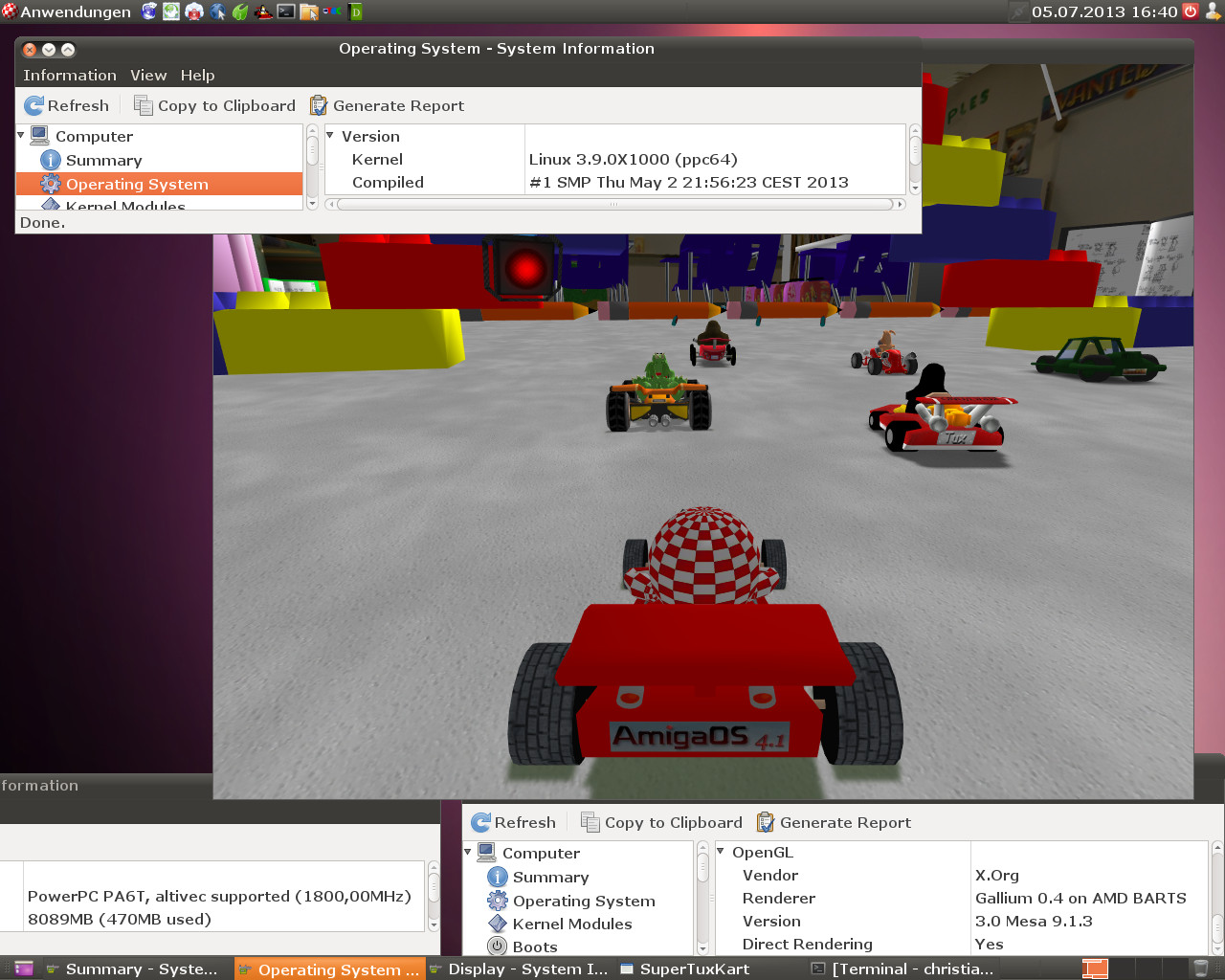Select Boots item in the bottom window
Screen dimensions: 1225x980
[x=534, y=947]
